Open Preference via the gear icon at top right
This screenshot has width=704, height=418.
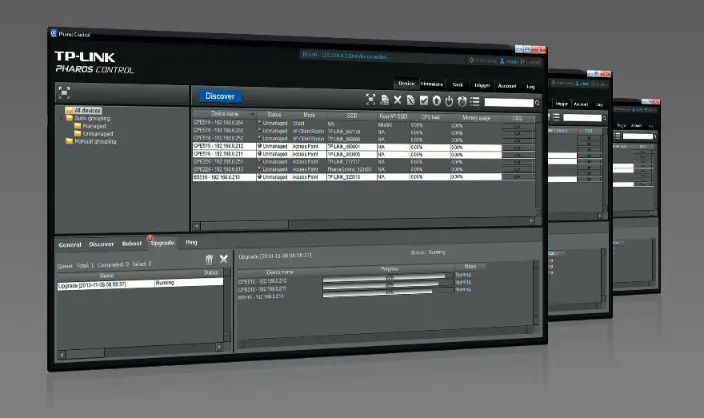(x=471, y=60)
